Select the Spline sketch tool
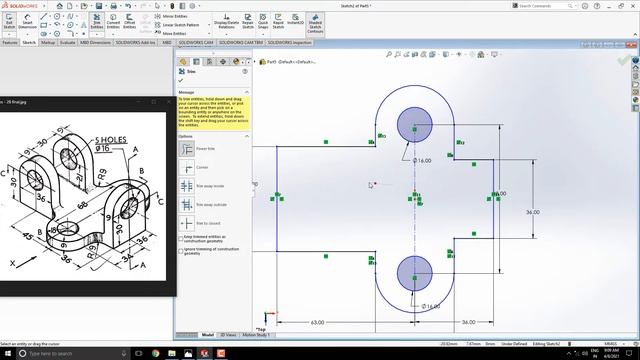The height and width of the screenshot is (360, 640). tap(70, 16)
